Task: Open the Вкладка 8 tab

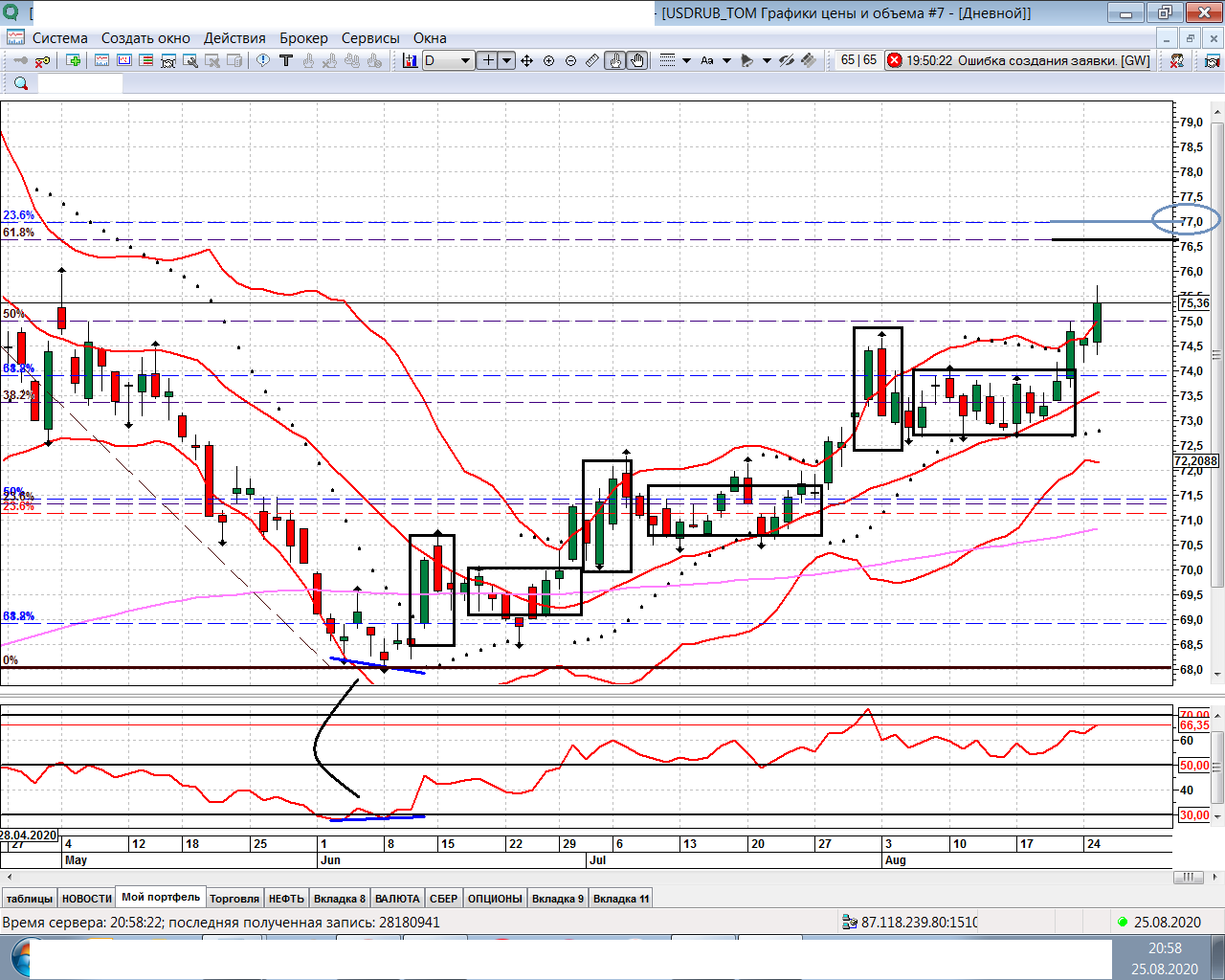Action: click(340, 899)
